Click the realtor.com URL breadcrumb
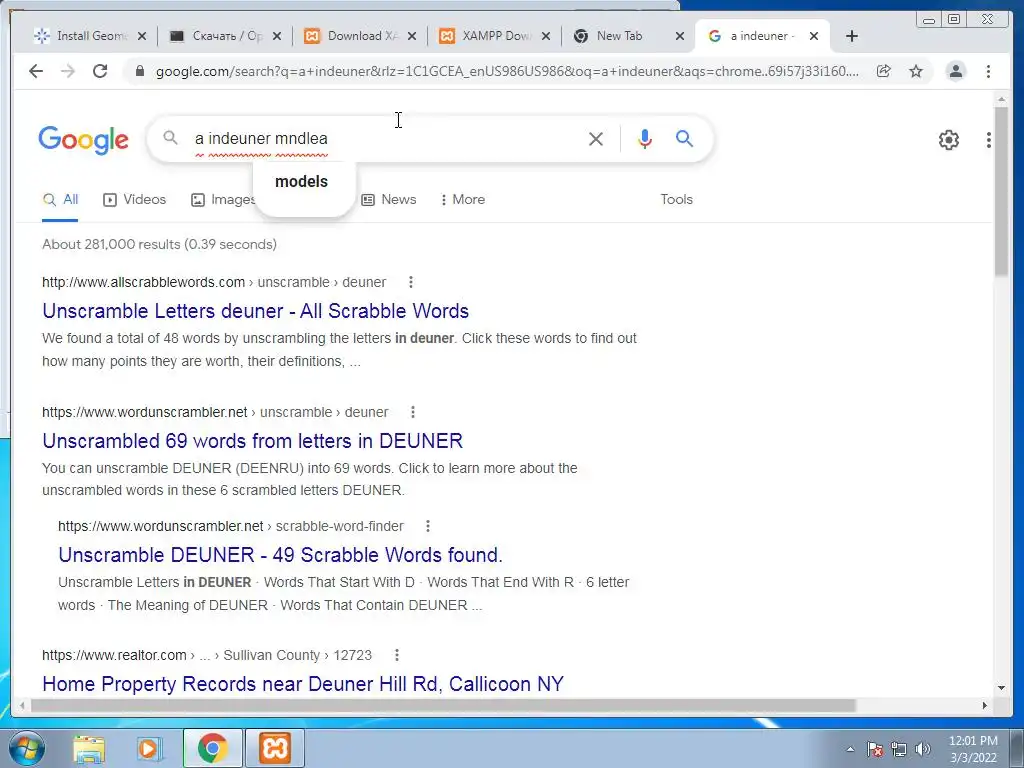Screen dimensions: 1024x768 pyautogui.click(x=207, y=655)
